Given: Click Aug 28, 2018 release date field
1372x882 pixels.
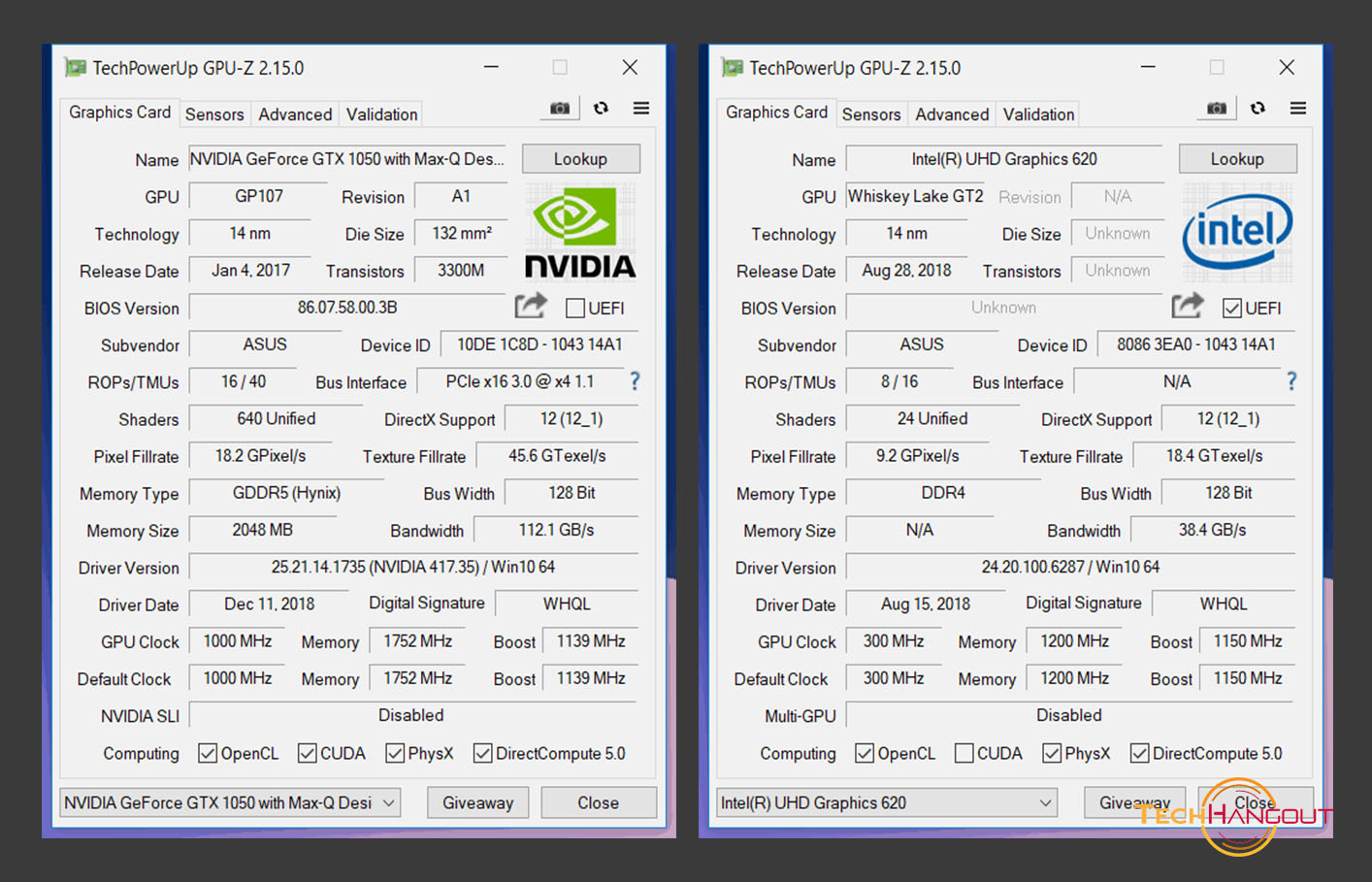Looking at the screenshot, I should 906,271.
